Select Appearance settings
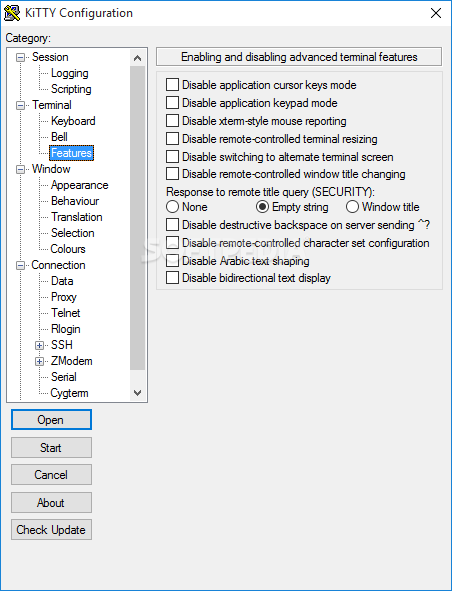Screen dimensions: 452x591 click(80, 185)
